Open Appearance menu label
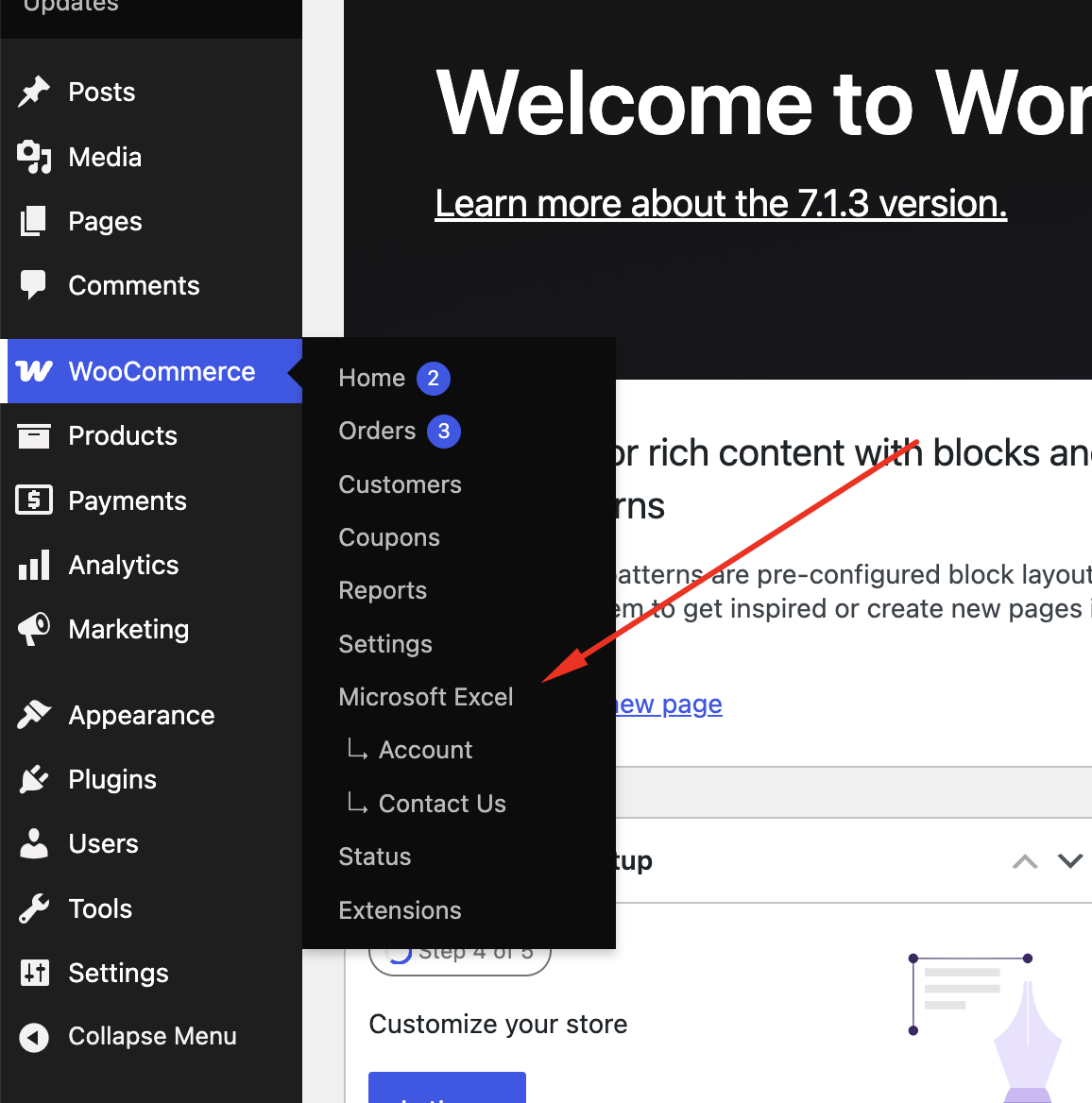 point(142,716)
